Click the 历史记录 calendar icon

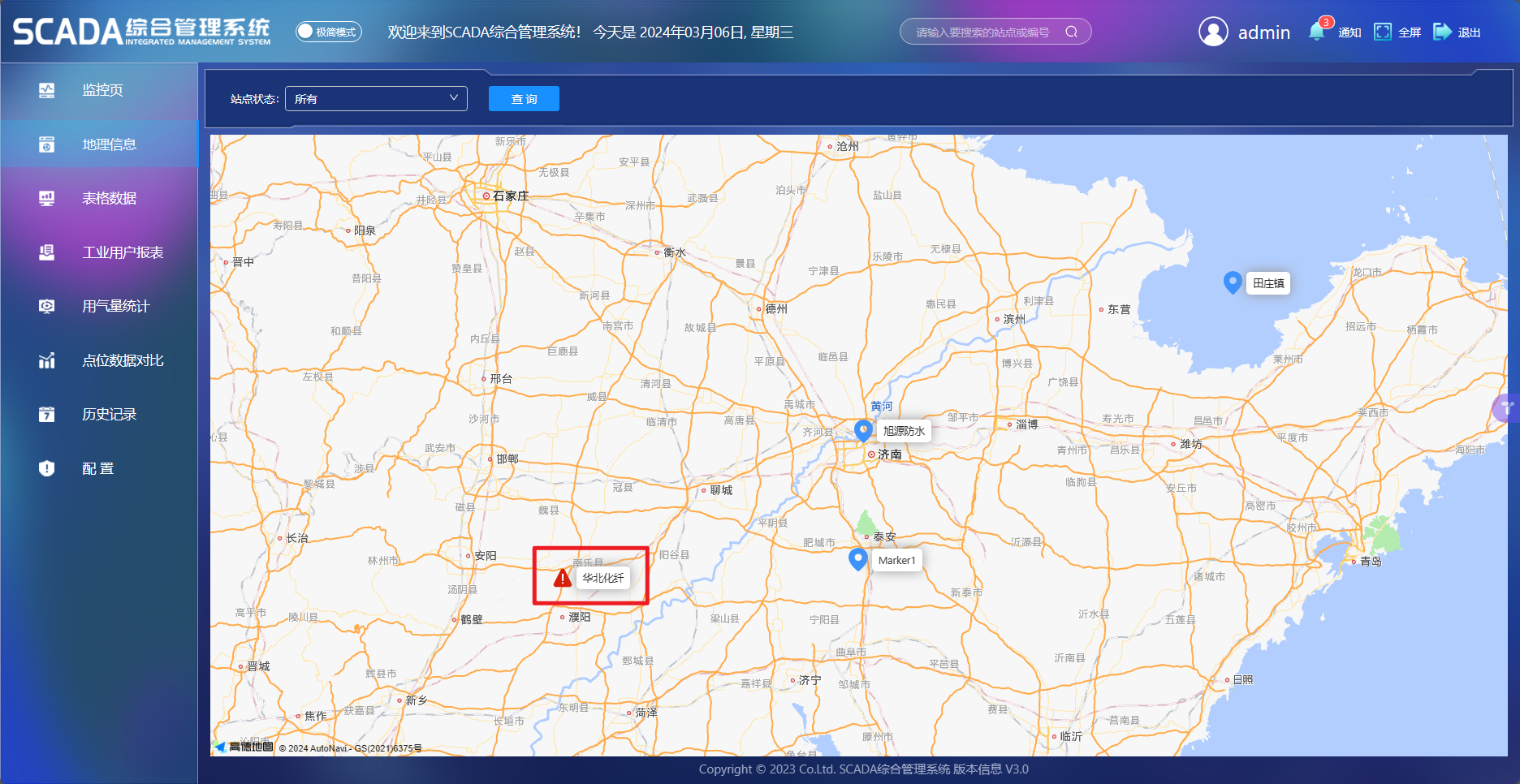point(47,414)
